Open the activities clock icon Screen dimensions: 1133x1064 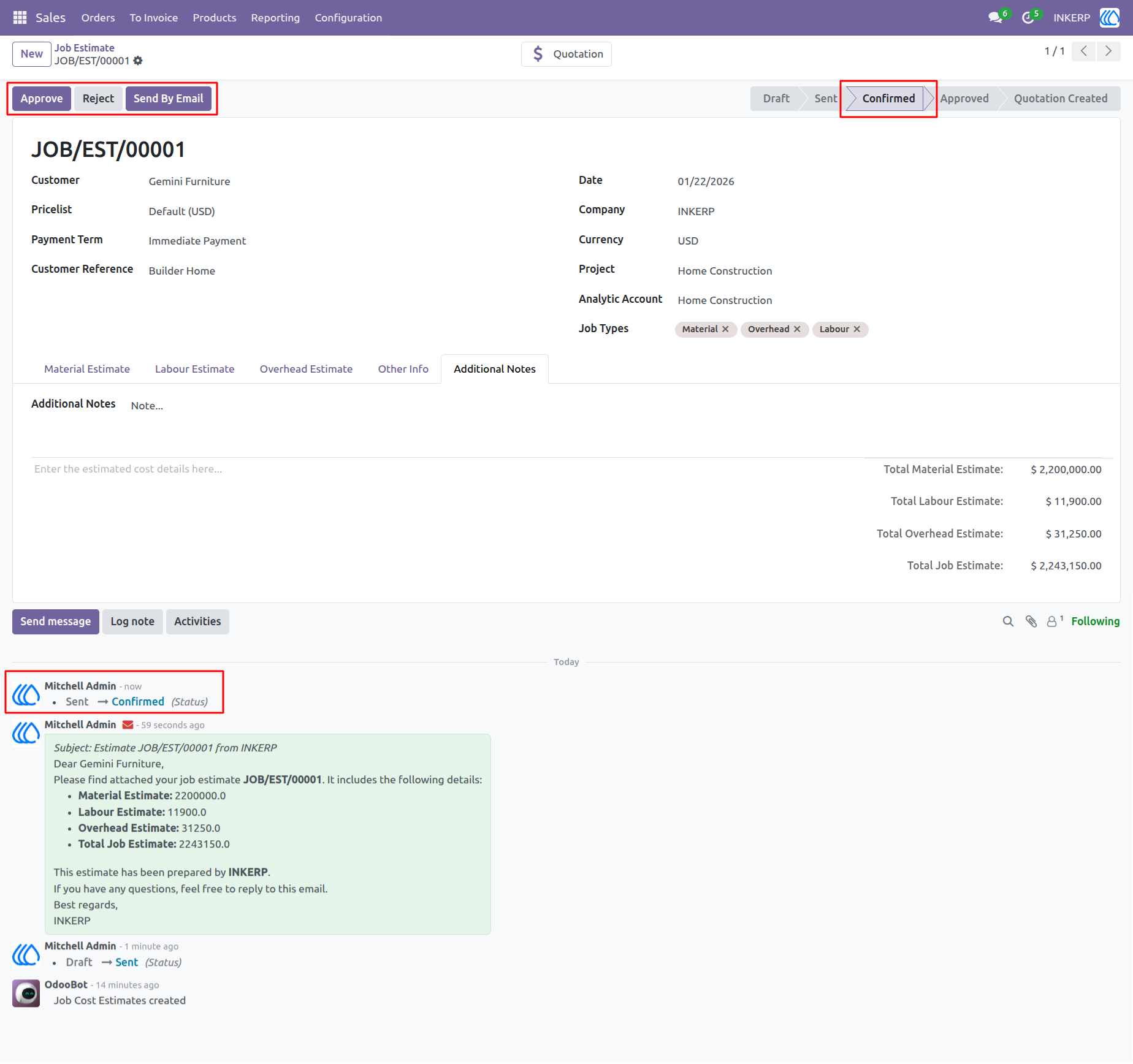tap(1028, 18)
